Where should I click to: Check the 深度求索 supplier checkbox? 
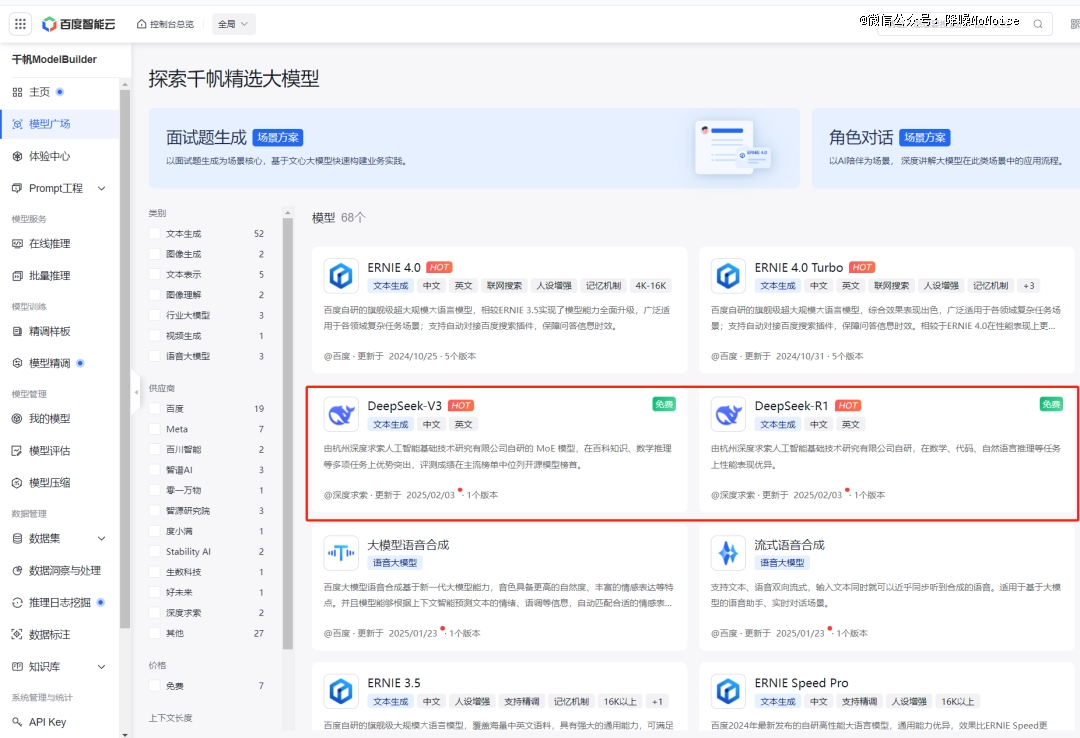[x=155, y=613]
